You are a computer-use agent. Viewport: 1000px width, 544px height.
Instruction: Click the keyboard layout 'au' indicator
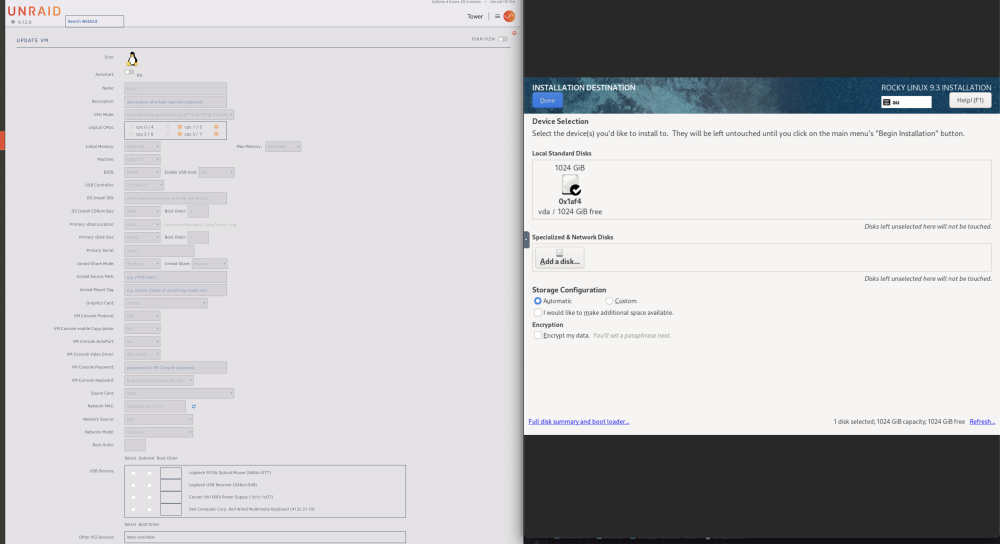pos(906,102)
